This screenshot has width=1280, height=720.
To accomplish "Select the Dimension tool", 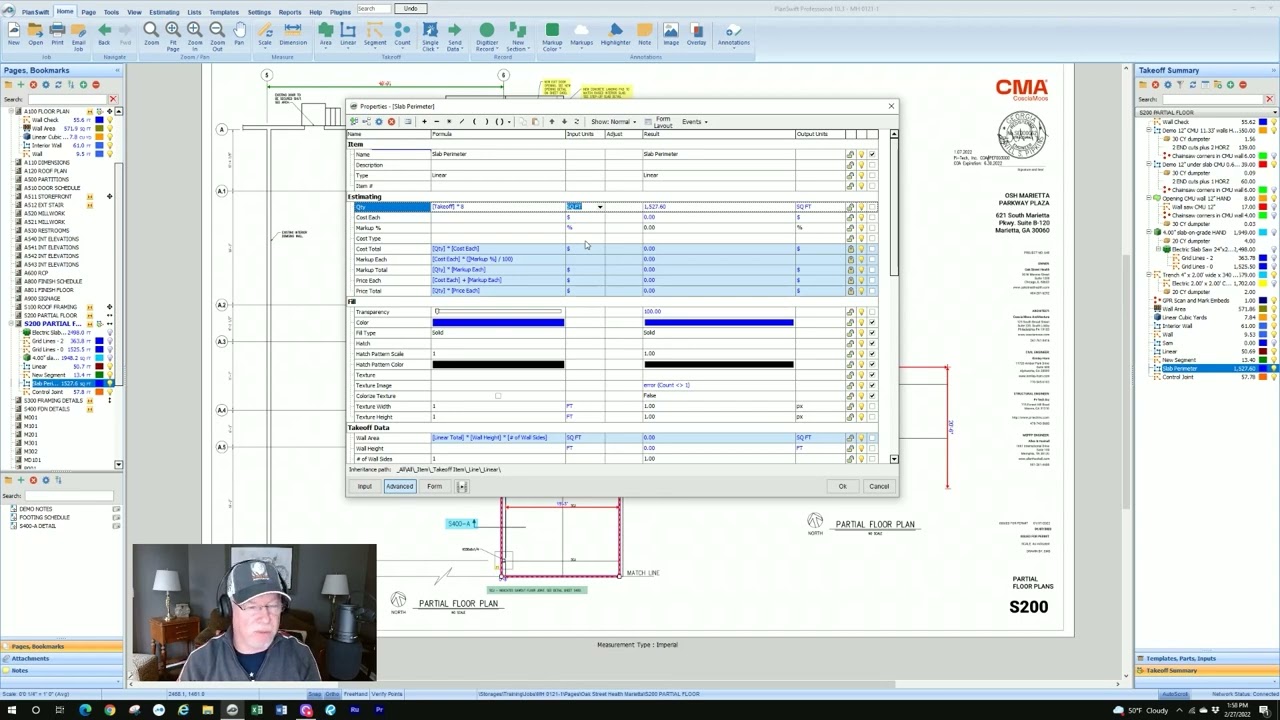I will 293,34.
